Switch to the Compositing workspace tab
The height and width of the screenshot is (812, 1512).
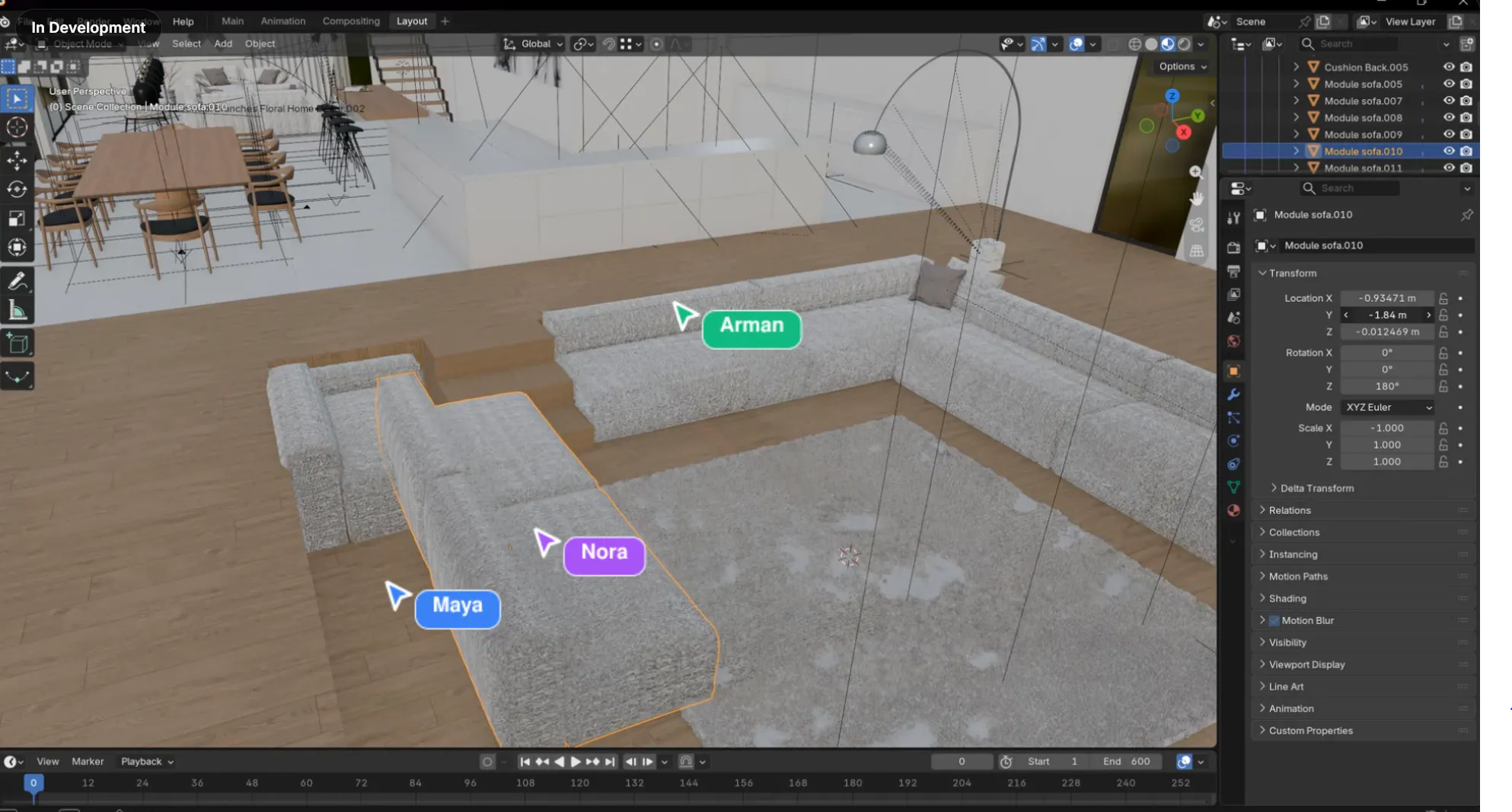point(351,21)
